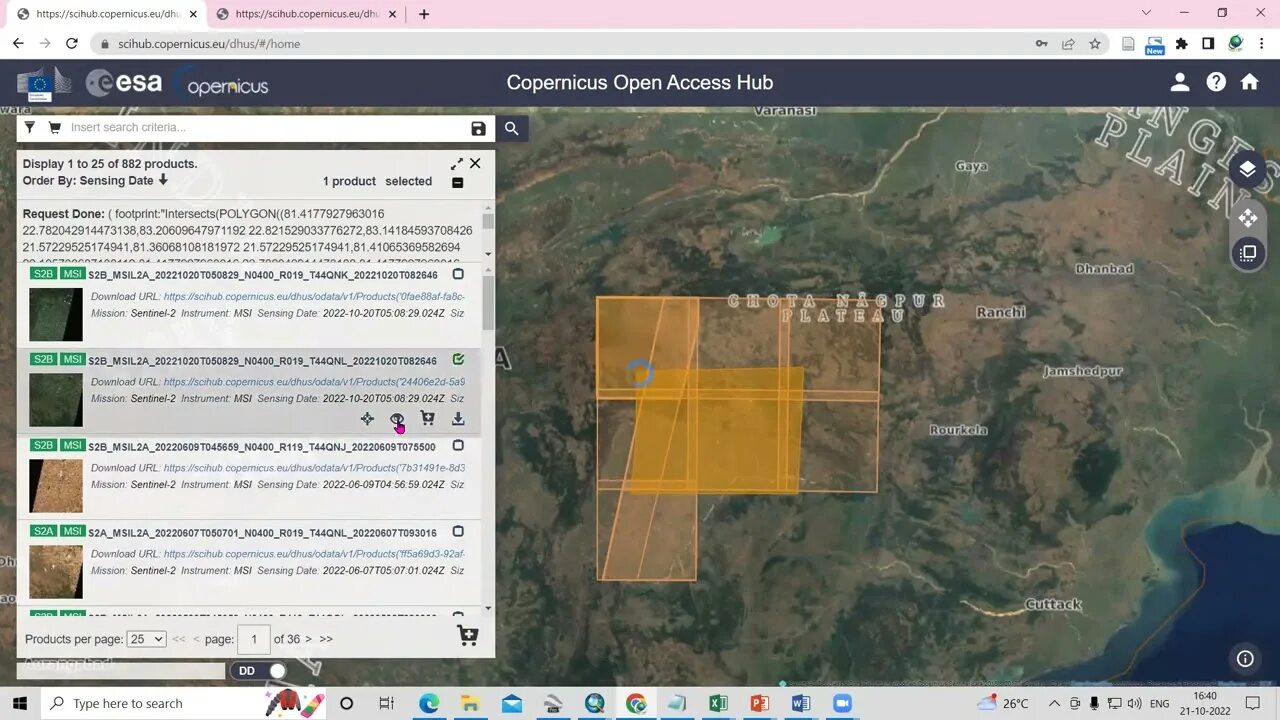Screen dimensions: 1280x720
Task: Open the T44QNJ 20220609 product thumbnail
Action: [56, 485]
